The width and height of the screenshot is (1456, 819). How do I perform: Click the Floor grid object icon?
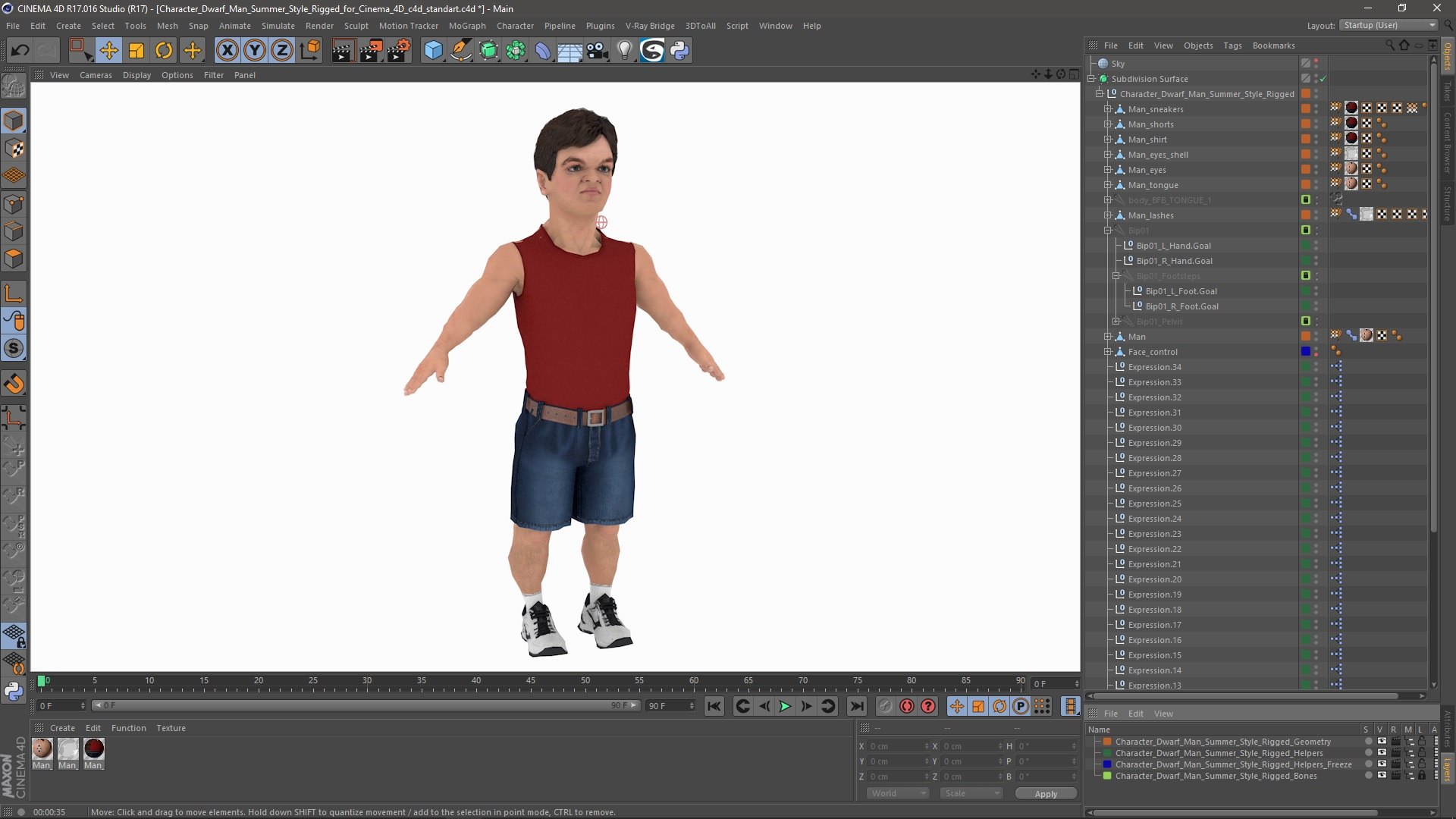[x=570, y=51]
